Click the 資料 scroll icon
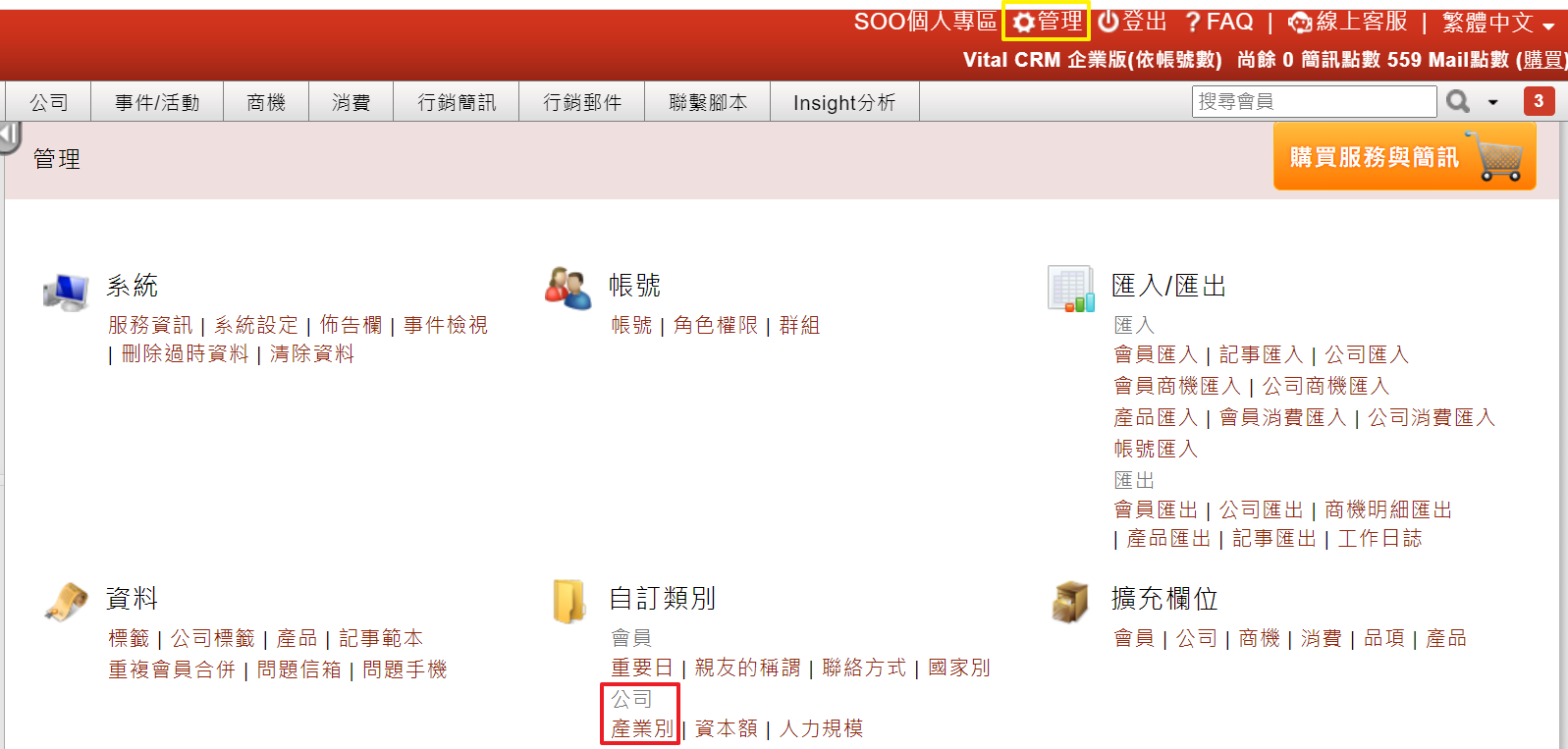Viewport: 1568px width, 749px height. (x=67, y=601)
